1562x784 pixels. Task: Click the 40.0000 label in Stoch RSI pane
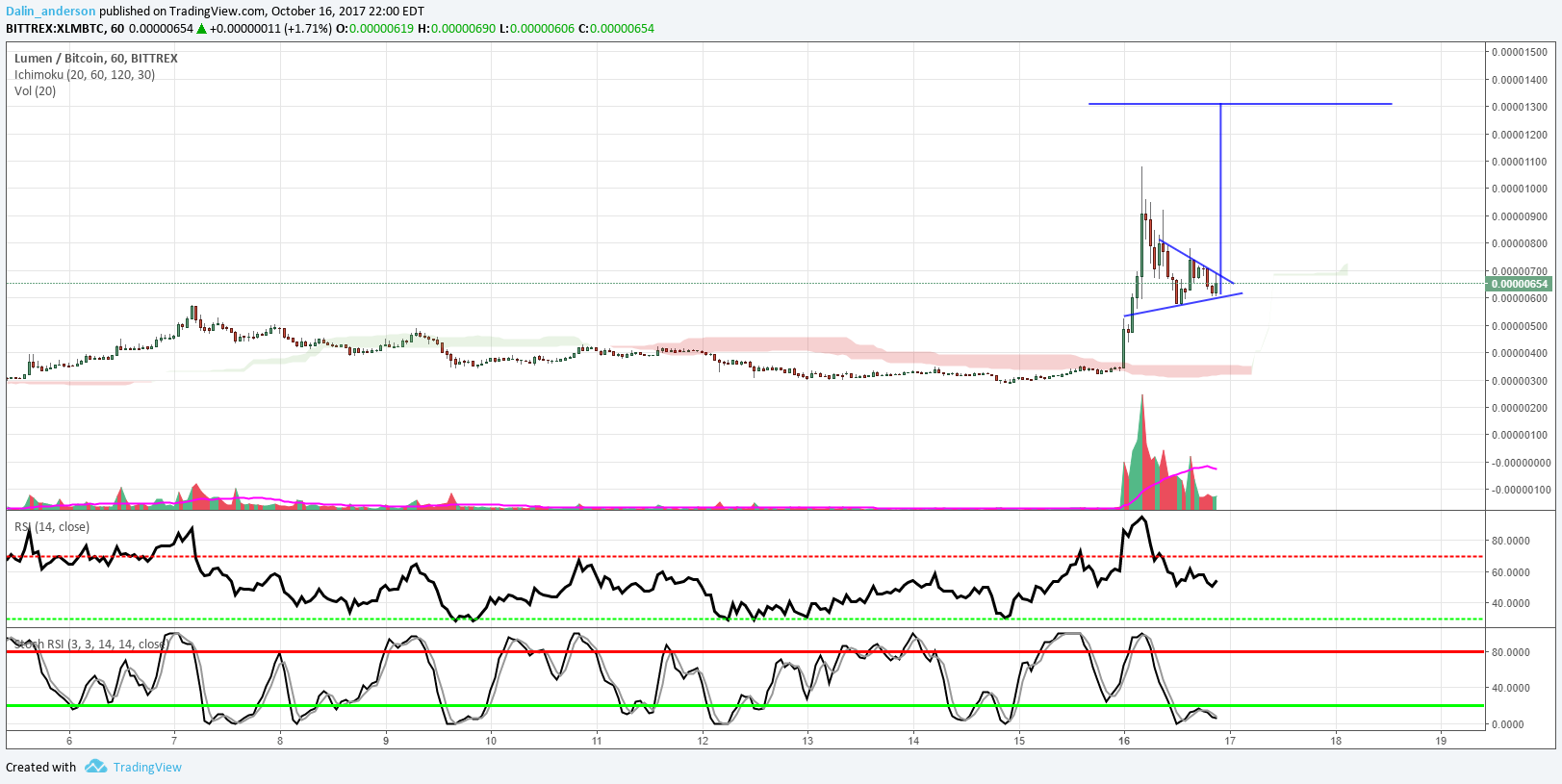1511,688
